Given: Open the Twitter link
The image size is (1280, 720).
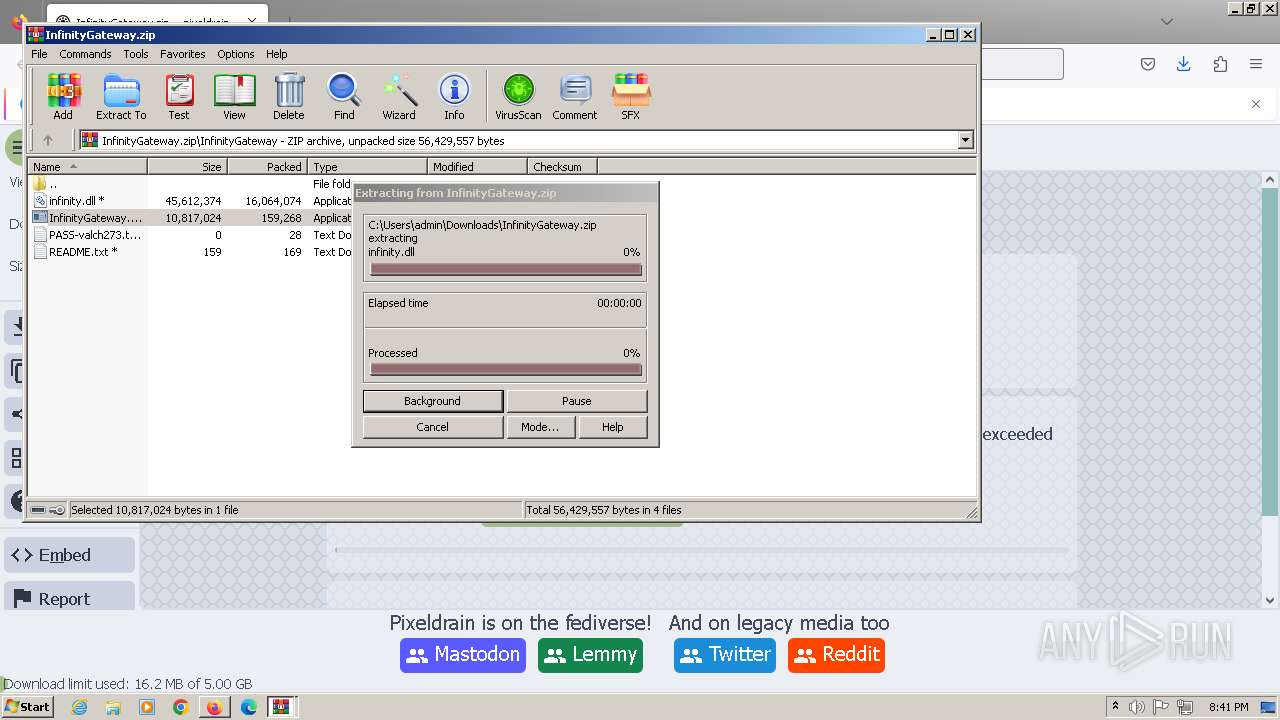Looking at the screenshot, I should point(725,655).
